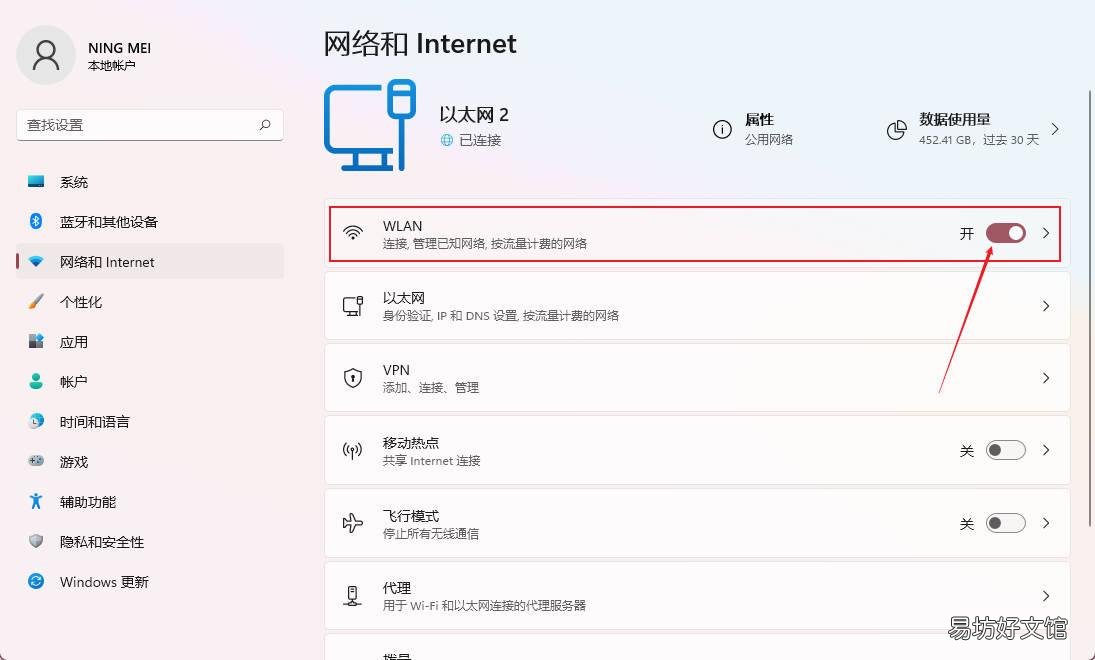Click the globe icon beside 已连接
1095x660 pixels.
coord(447,140)
